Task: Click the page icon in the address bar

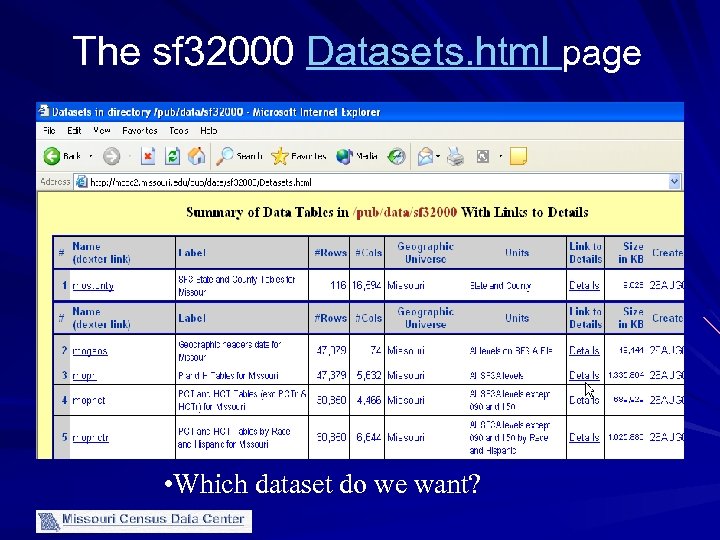Action: pos(81,182)
